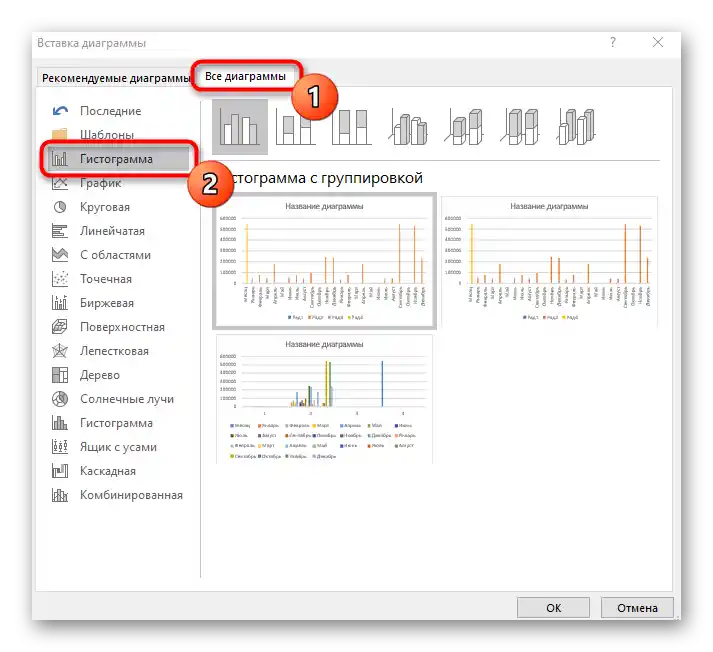Screen dimensions: 713x652
Task: Open the Комбинированная combo chart category
Action: tap(117, 495)
